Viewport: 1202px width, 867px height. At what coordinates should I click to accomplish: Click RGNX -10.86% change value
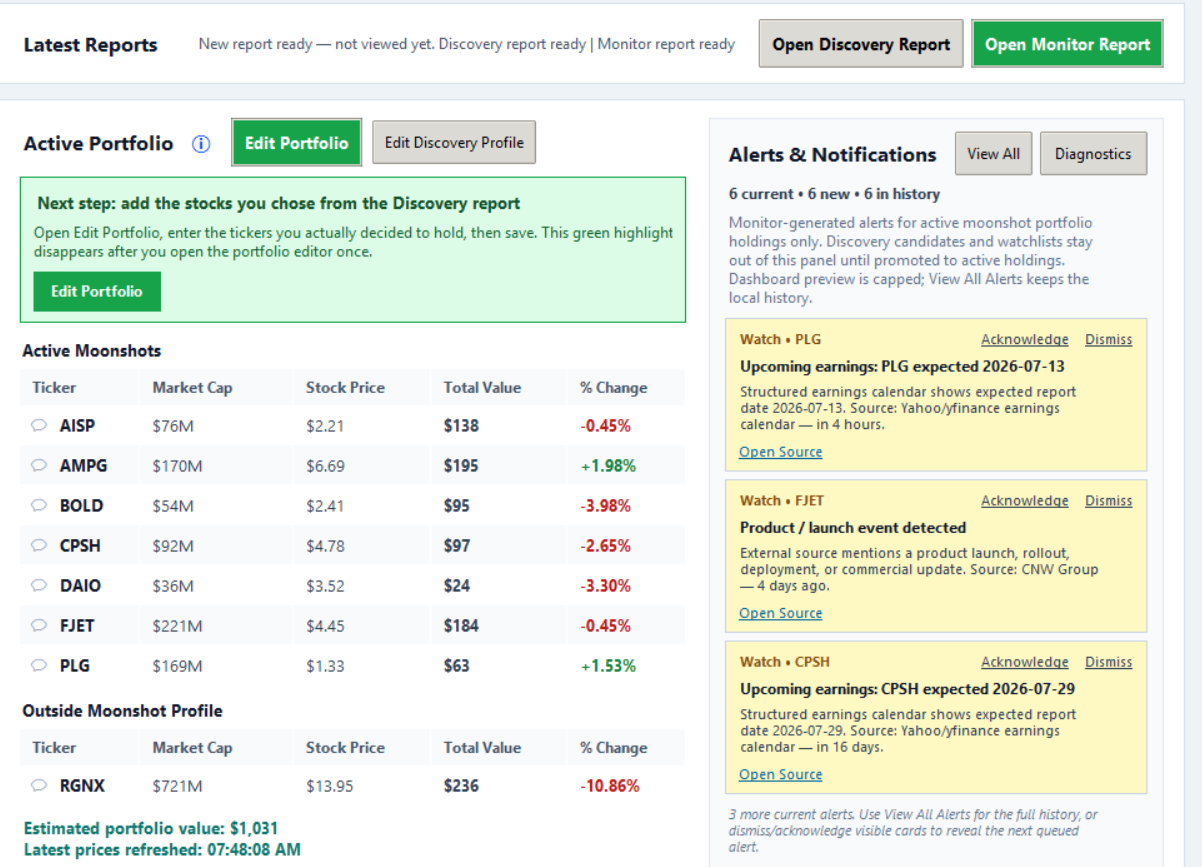[609, 786]
